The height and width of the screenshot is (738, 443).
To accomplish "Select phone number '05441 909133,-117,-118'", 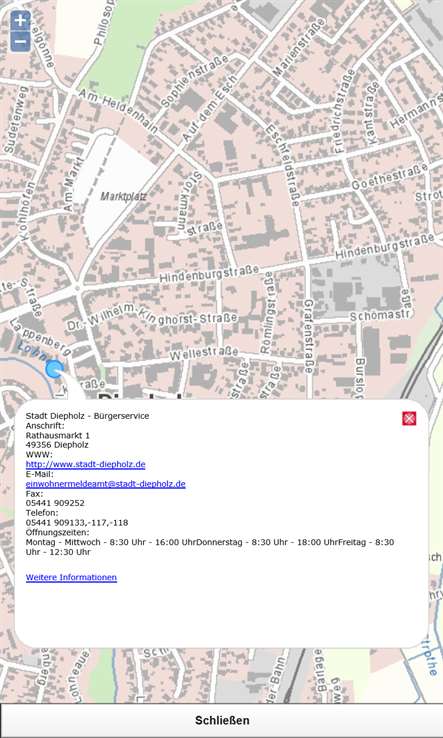I will (77, 523).
